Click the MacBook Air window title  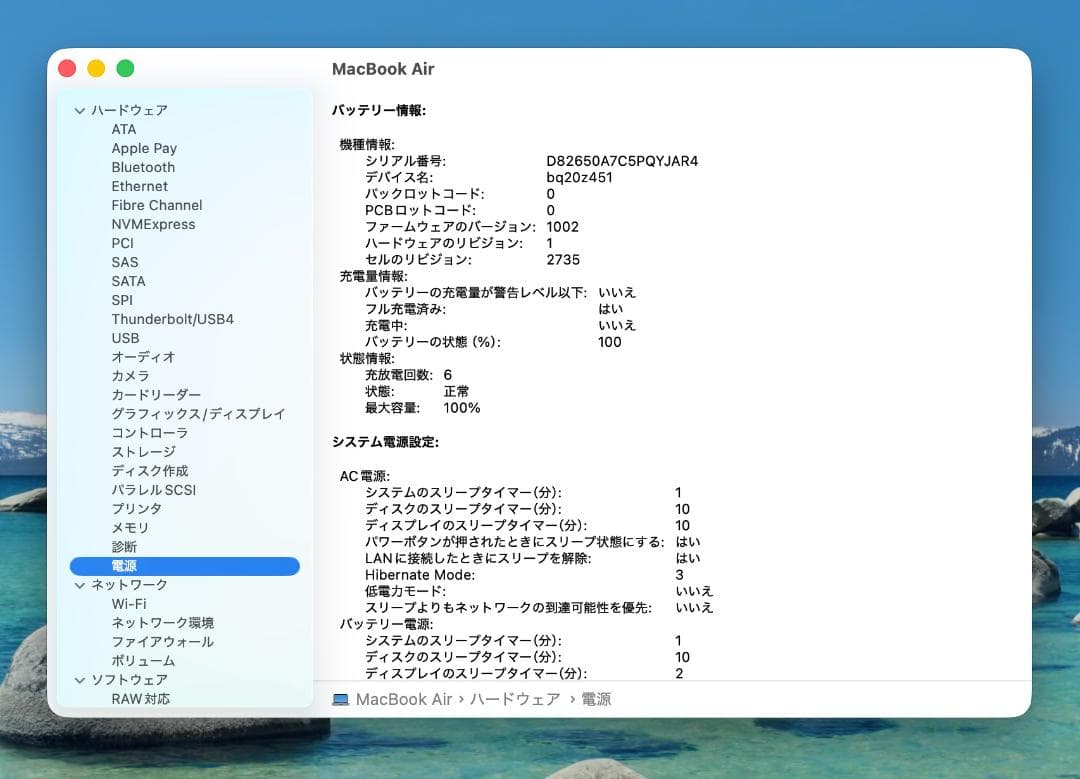[x=383, y=69]
